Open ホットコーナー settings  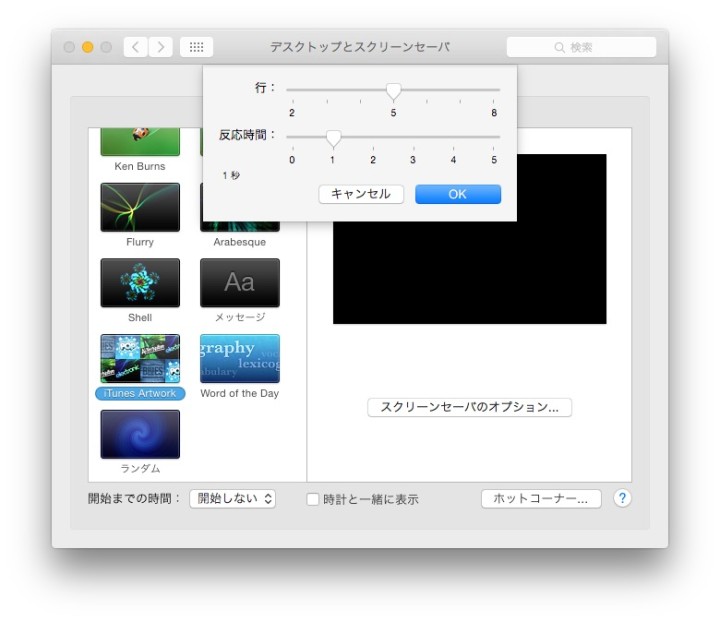[541, 498]
